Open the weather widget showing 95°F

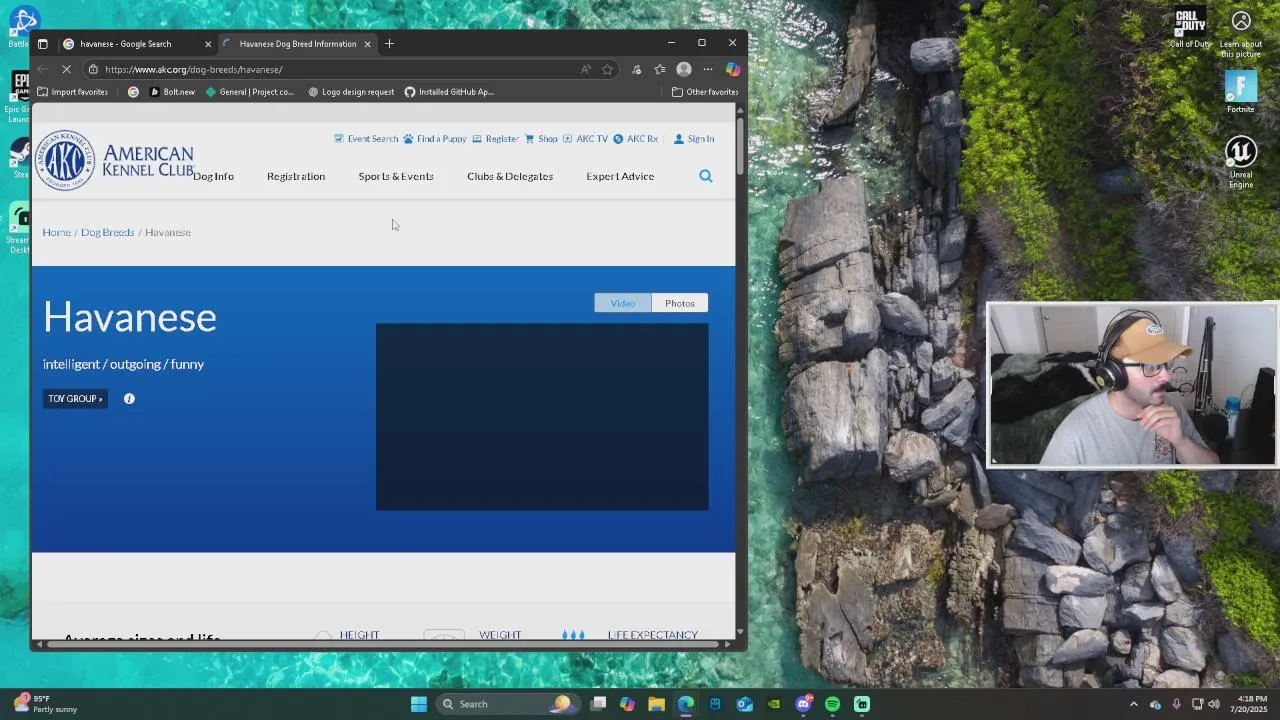[x=45, y=704]
